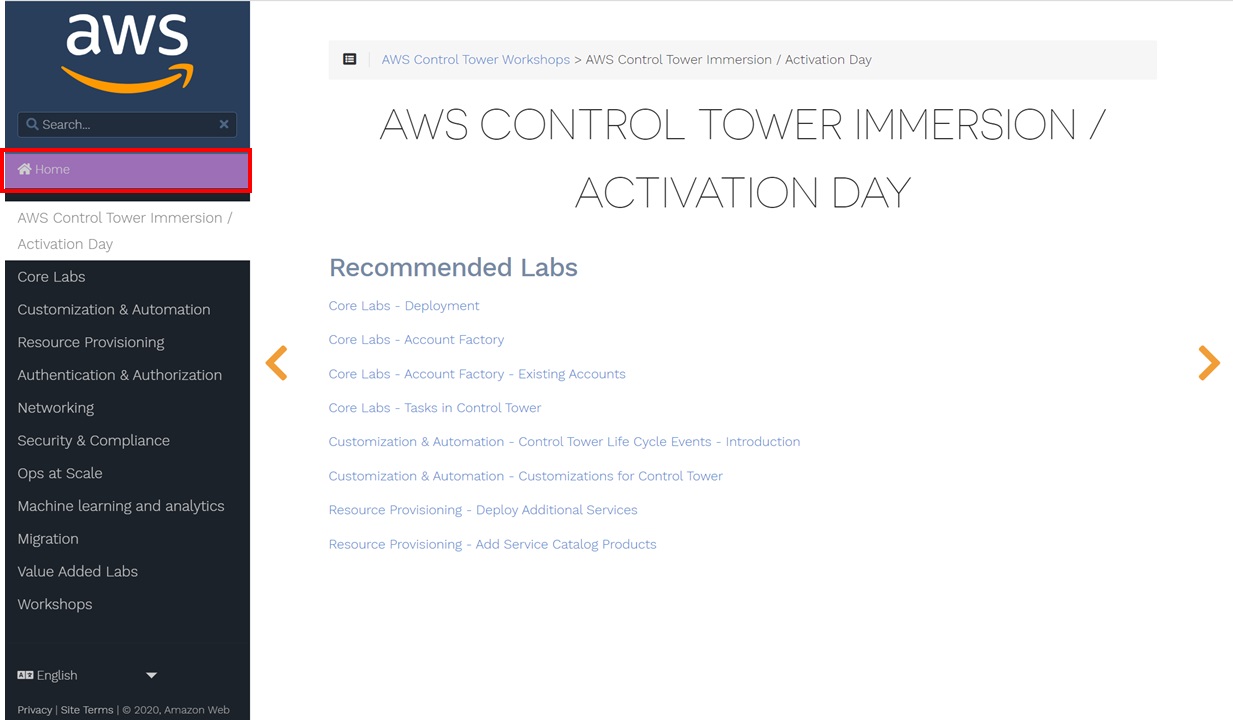Open Workshops from the sidebar navigation
Viewport: 1233px width, 720px height.
[54, 604]
